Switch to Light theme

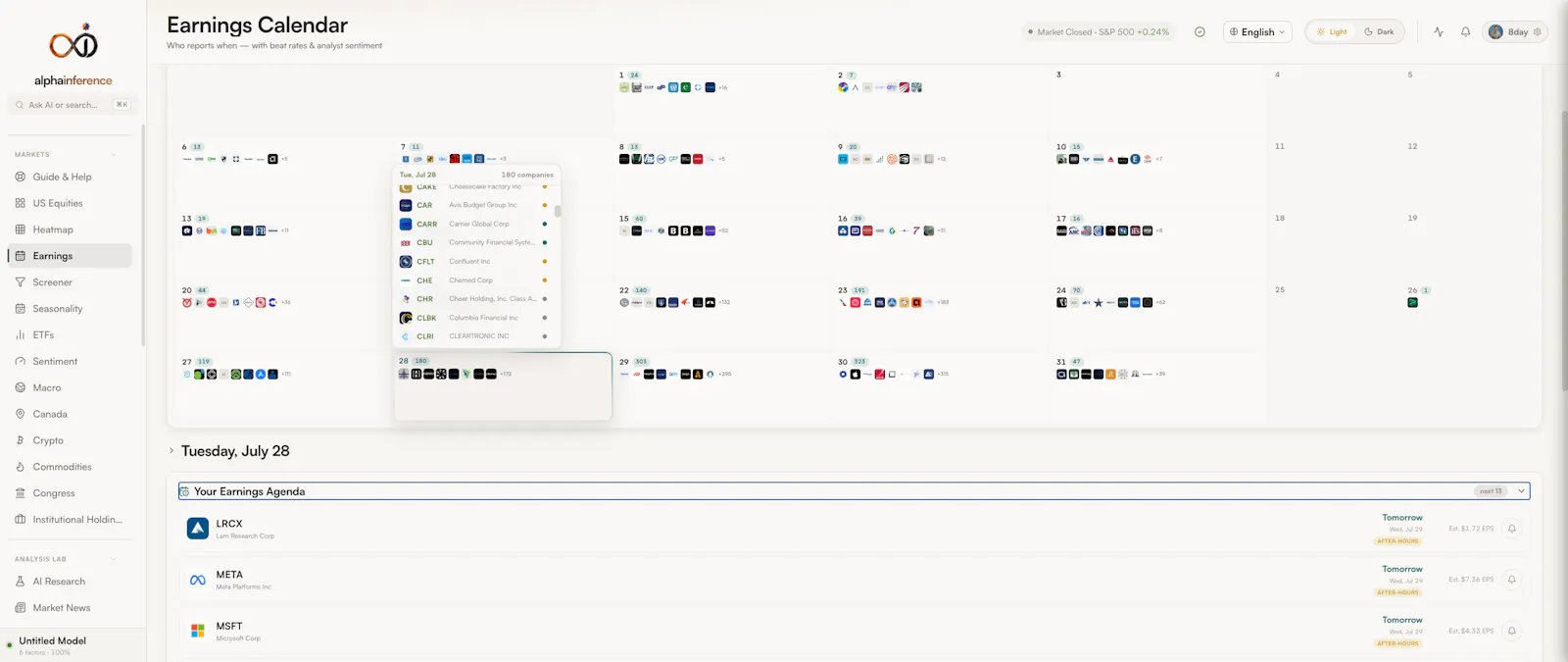1332,31
